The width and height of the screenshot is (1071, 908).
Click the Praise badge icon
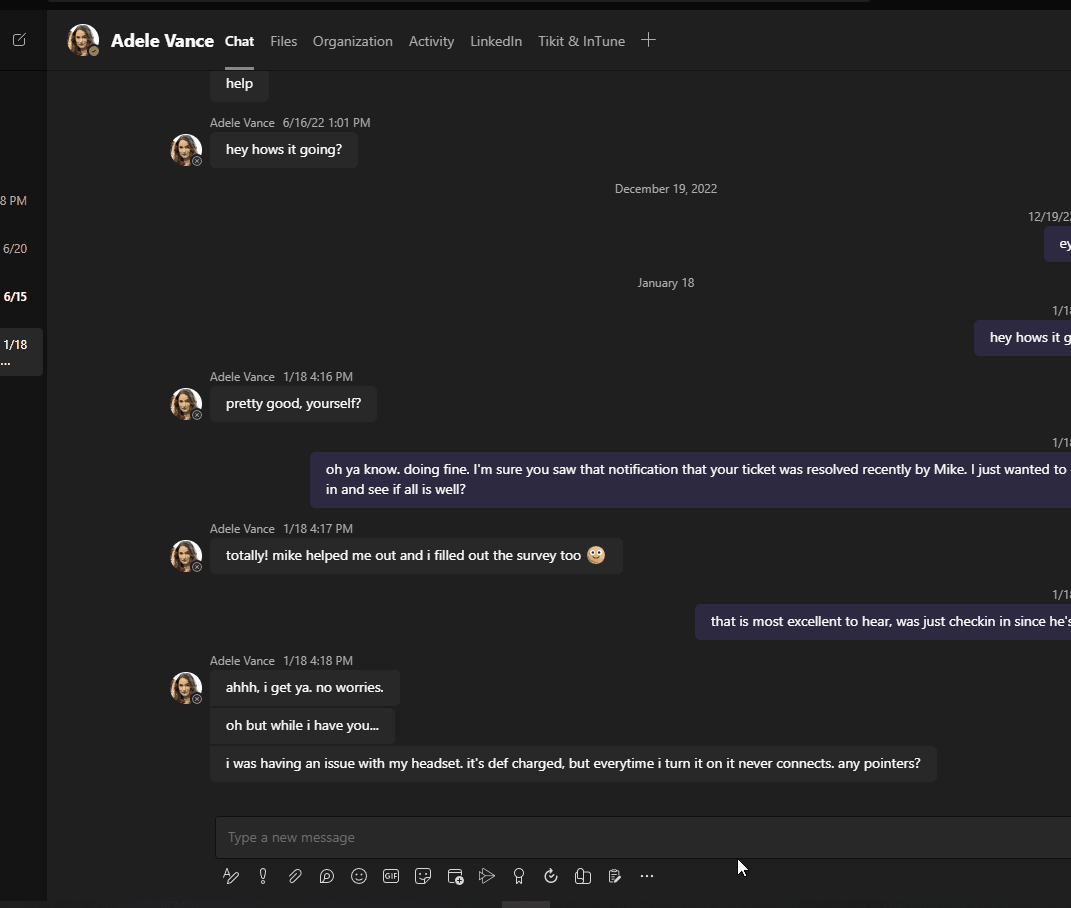click(x=518, y=876)
